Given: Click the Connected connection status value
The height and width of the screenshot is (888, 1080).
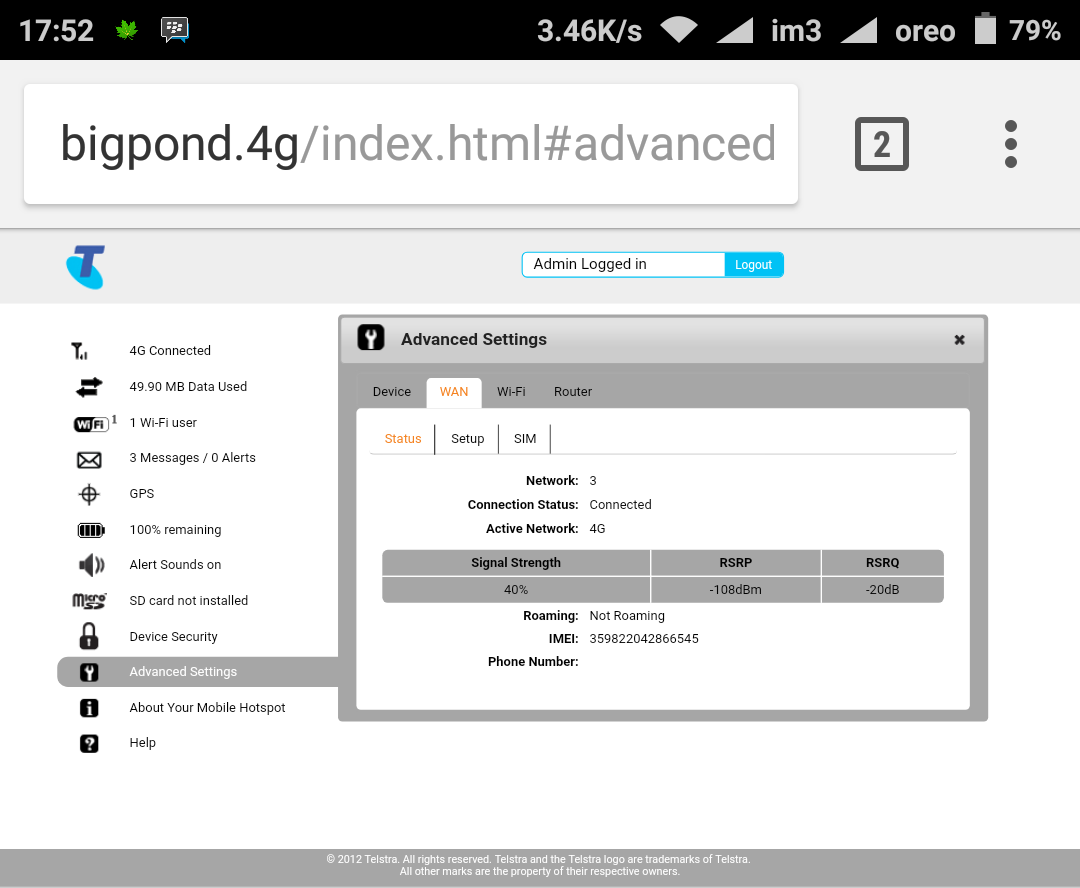Looking at the screenshot, I should 621,505.
